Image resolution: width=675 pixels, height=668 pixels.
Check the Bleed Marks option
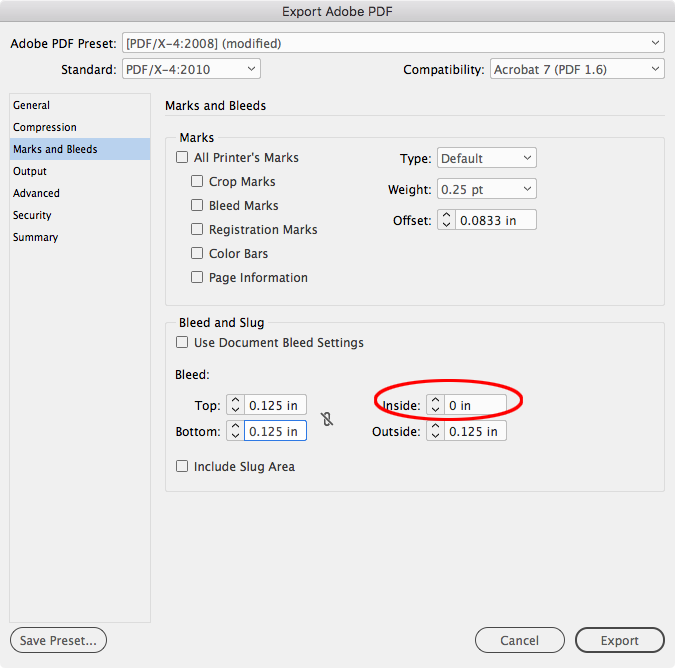[x=197, y=205]
